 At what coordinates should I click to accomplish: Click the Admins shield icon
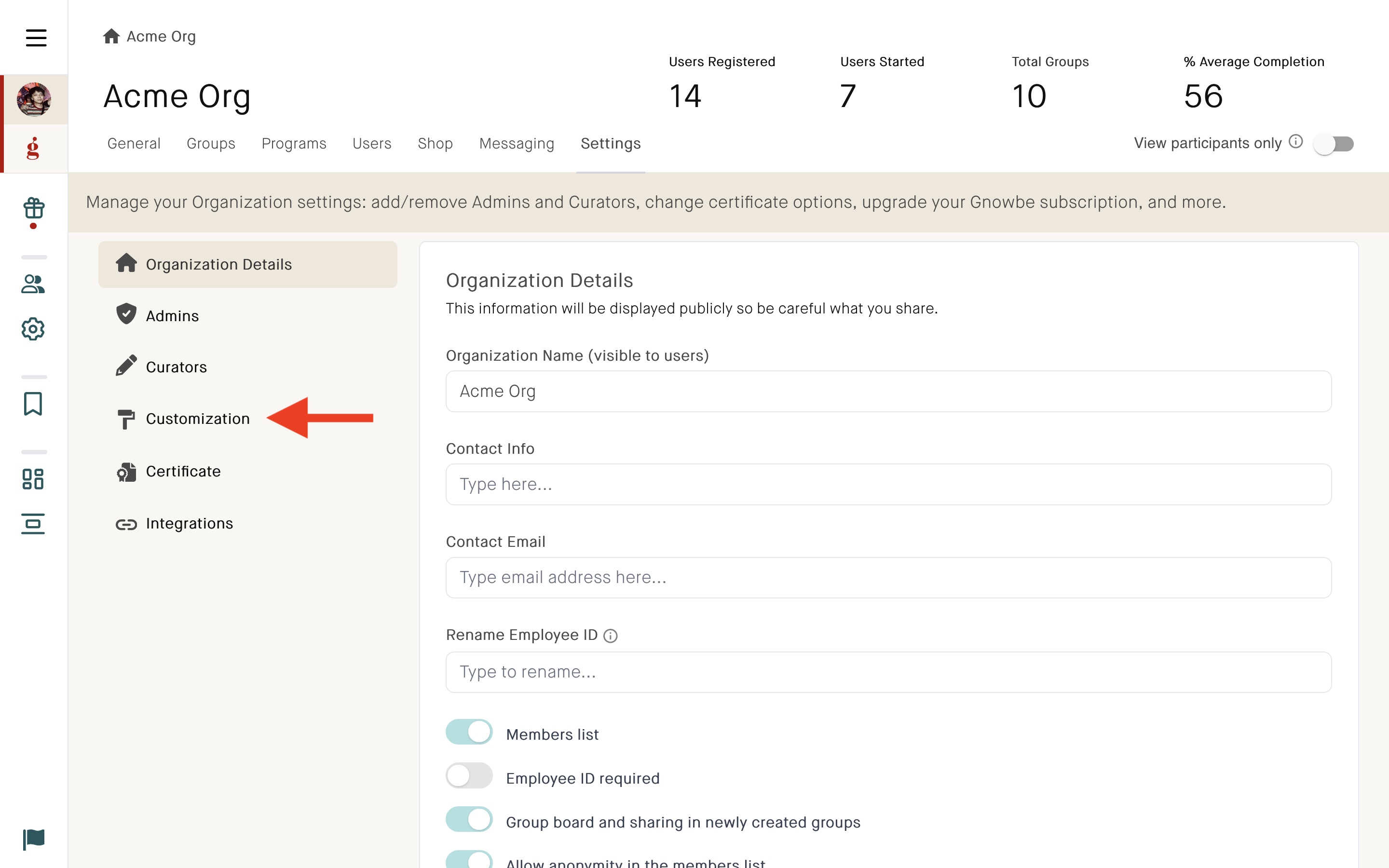pos(126,314)
